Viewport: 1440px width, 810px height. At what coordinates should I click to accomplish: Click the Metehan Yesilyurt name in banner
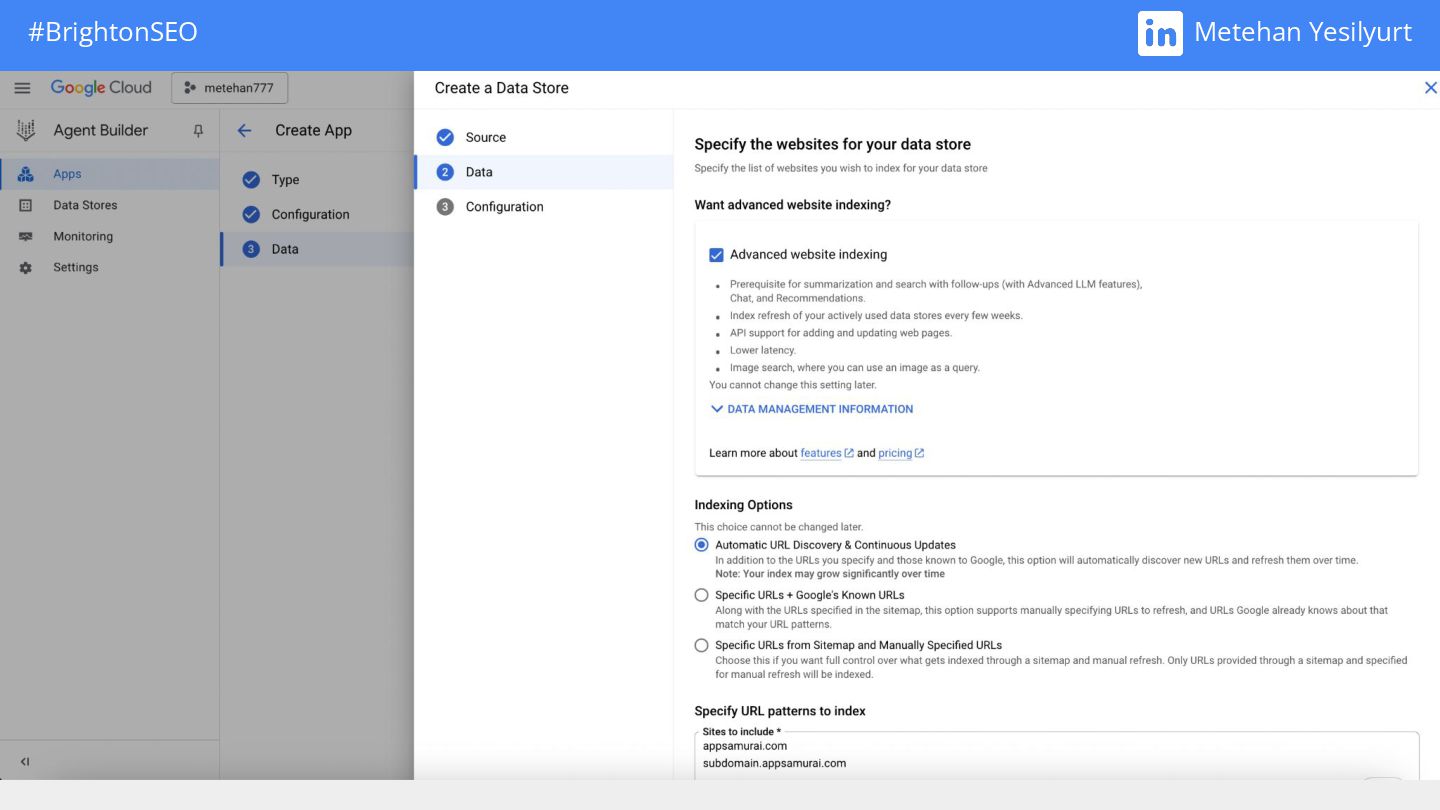[1303, 32]
